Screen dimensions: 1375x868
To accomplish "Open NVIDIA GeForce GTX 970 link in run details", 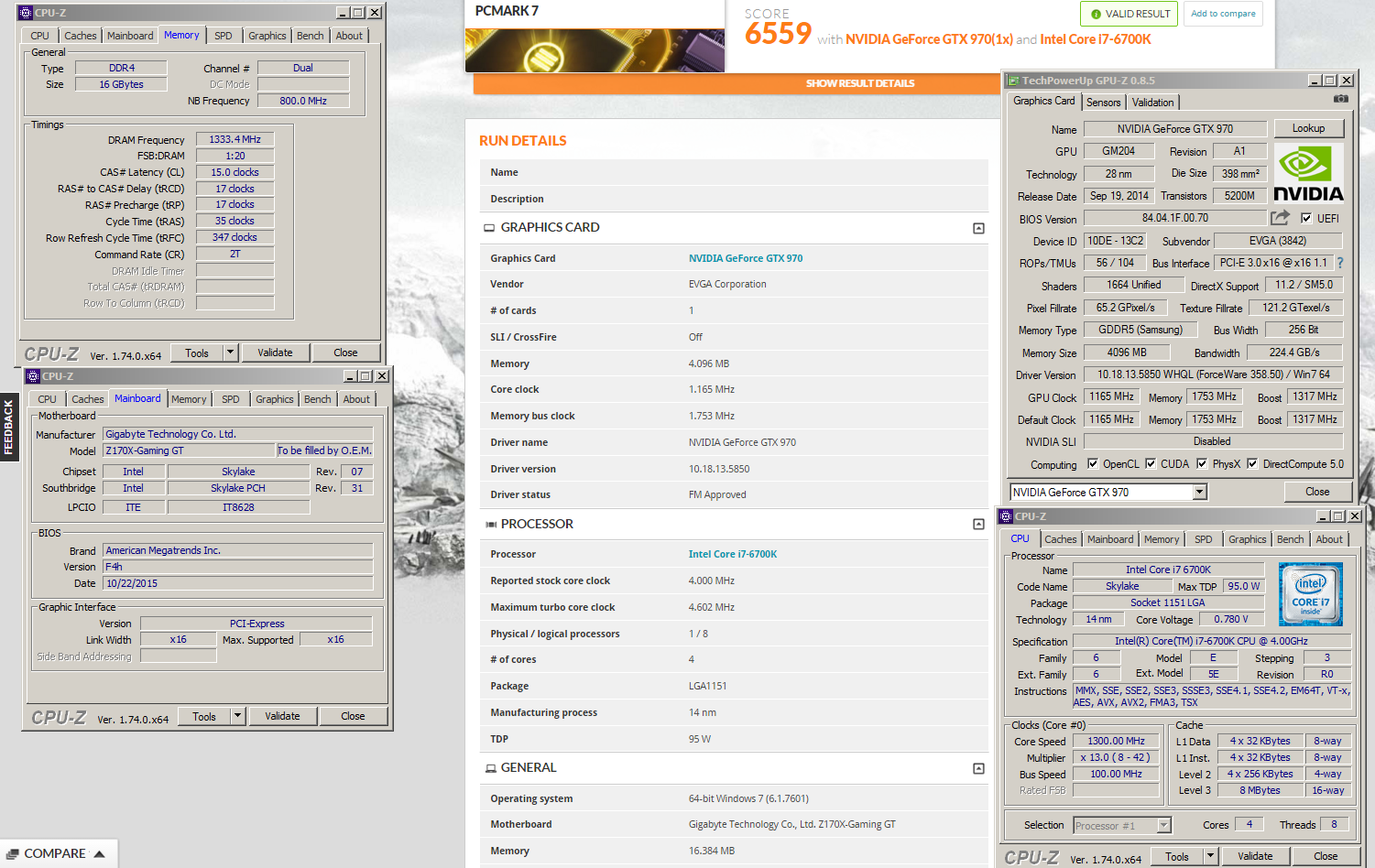I will tap(746, 258).
